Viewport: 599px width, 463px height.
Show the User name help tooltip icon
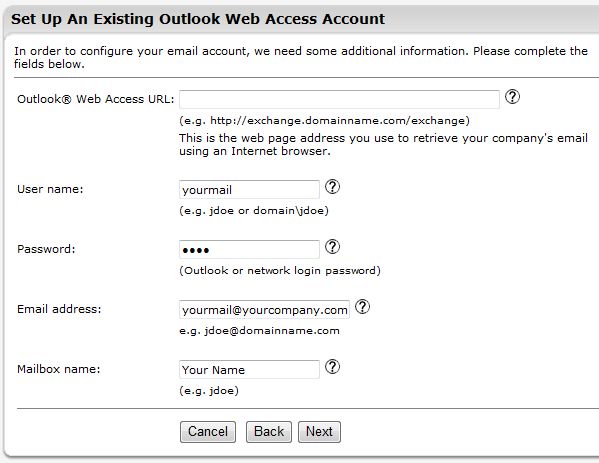(x=332, y=187)
